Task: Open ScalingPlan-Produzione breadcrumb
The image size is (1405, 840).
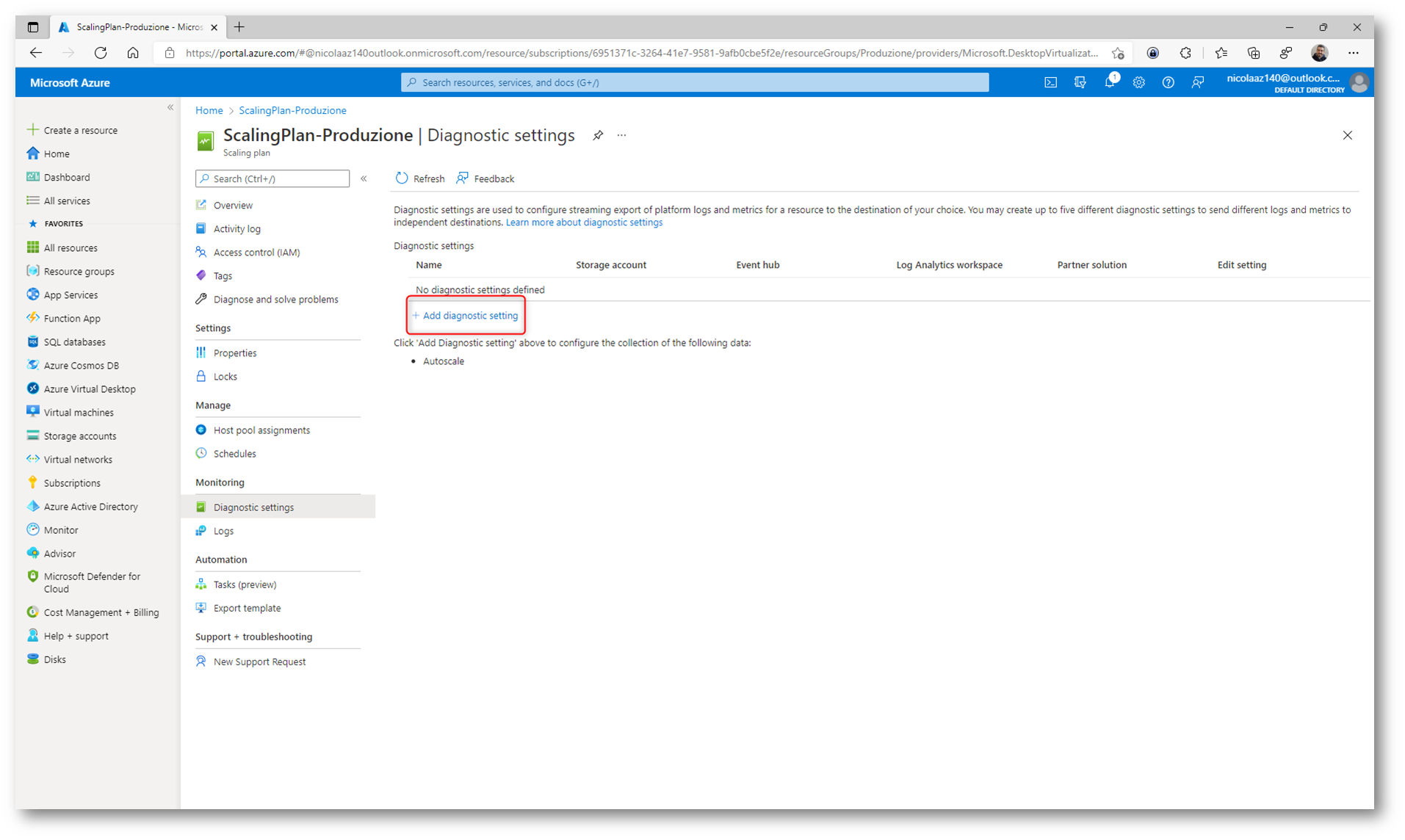Action: (x=292, y=110)
